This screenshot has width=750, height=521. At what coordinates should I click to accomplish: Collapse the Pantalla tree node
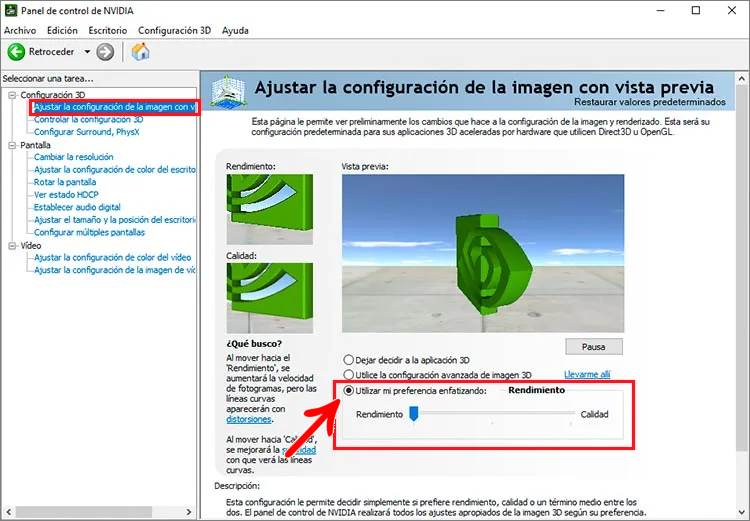coord(12,145)
